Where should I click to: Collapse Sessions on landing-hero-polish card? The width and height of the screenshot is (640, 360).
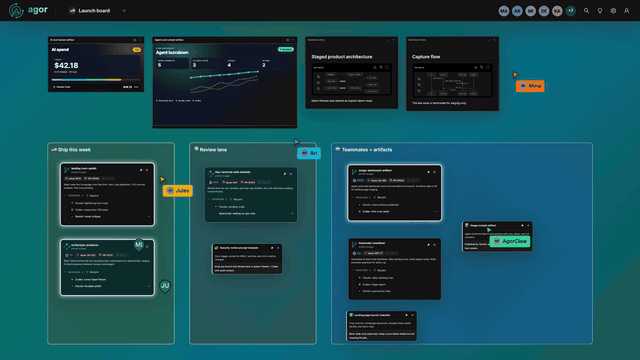66,196
